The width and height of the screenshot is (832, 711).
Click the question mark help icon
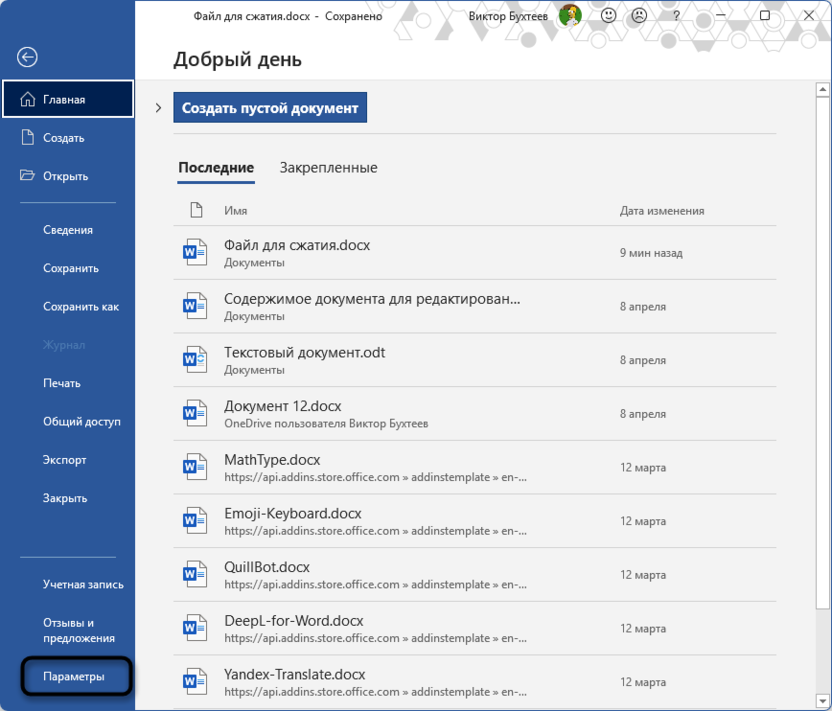676,16
